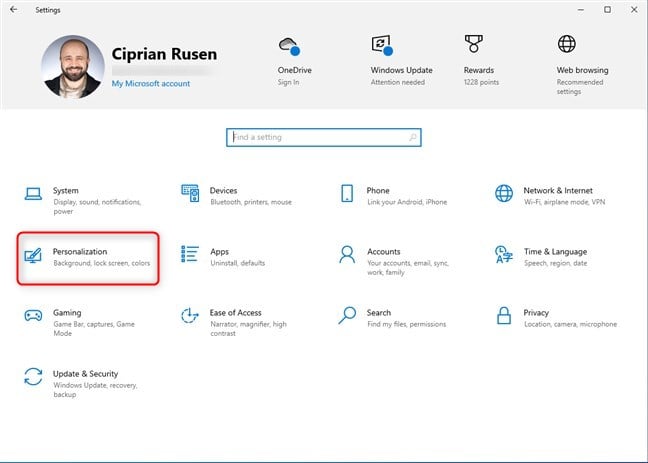The height and width of the screenshot is (463, 648).
Task: Click 'Display, sound, notifications, power' description
Action: (x=97, y=207)
